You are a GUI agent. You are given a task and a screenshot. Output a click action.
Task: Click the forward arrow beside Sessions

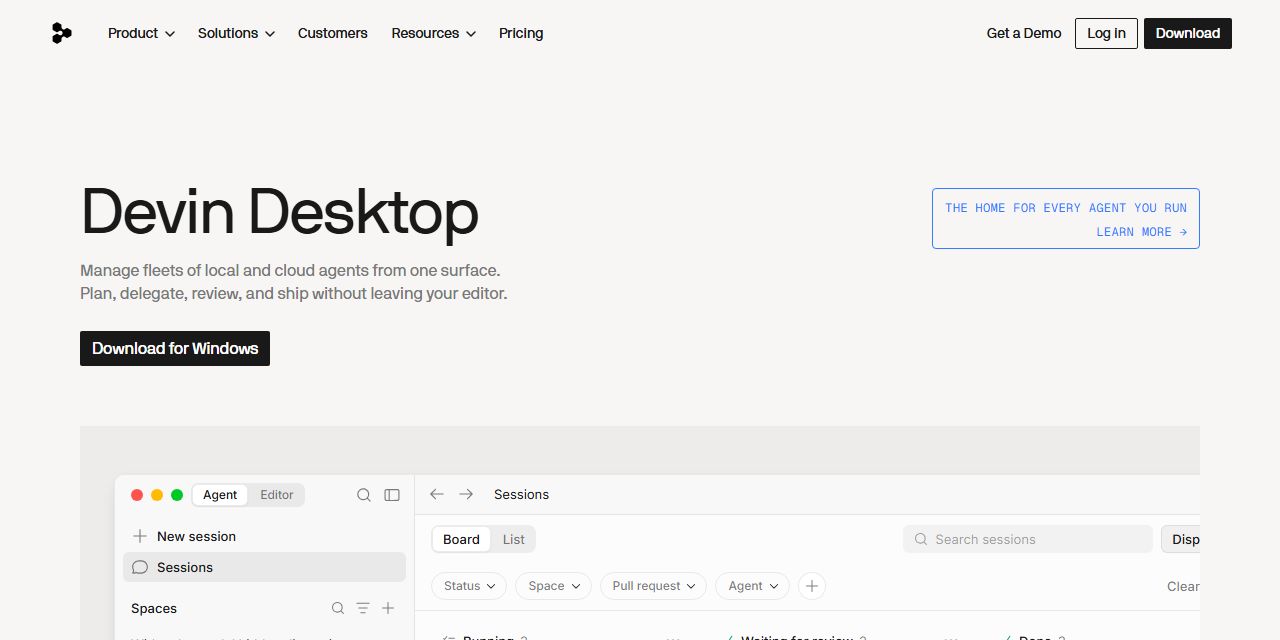[466, 494]
